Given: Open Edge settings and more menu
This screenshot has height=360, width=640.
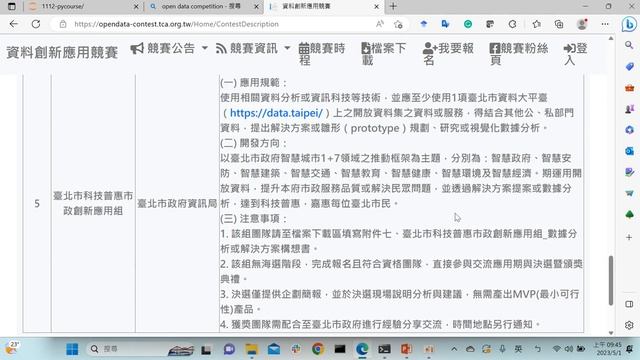Looking at the screenshot, I should click(605, 24).
